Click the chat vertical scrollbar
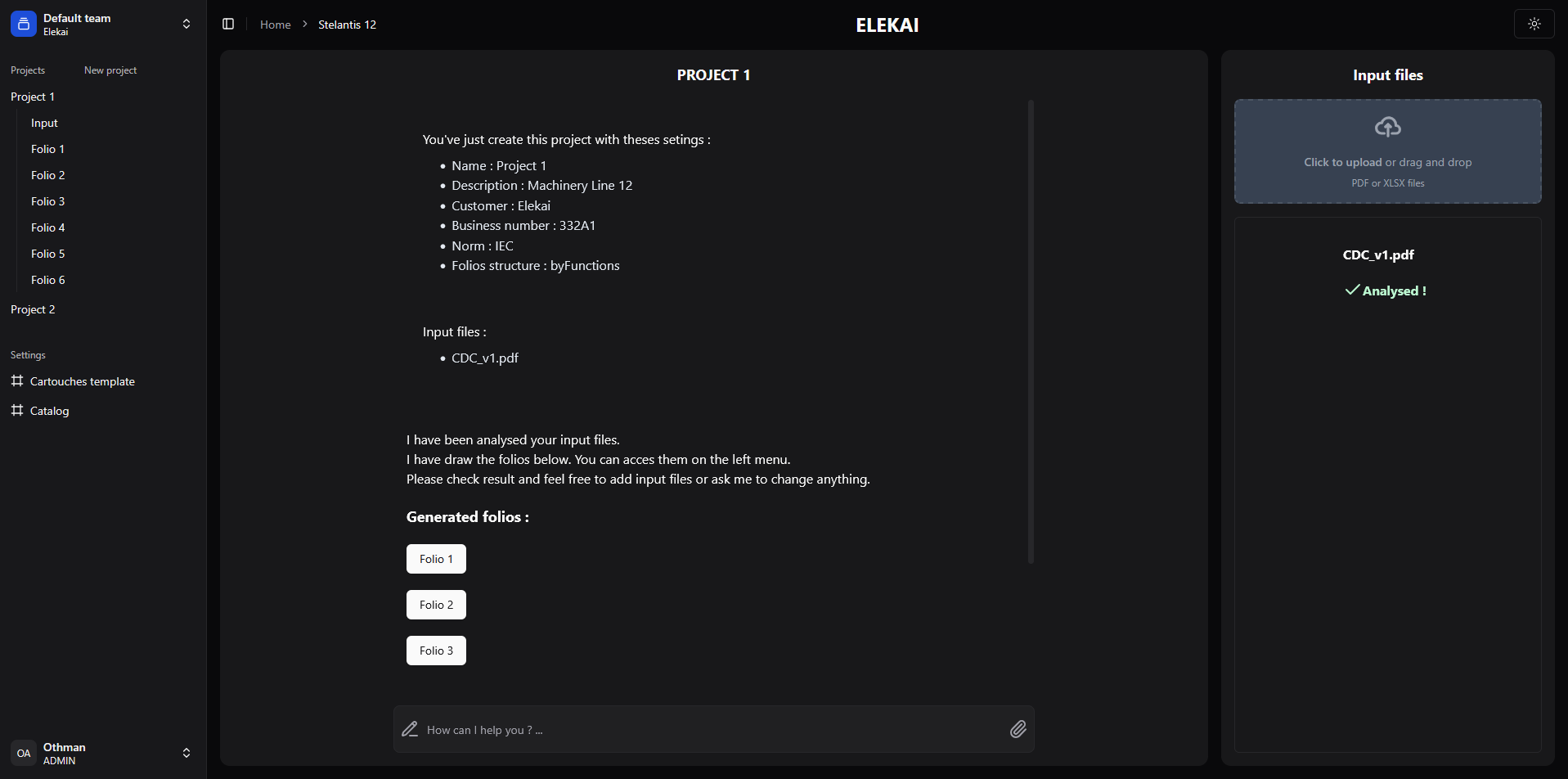Image resolution: width=1568 pixels, height=779 pixels. pyautogui.click(x=1031, y=331)
